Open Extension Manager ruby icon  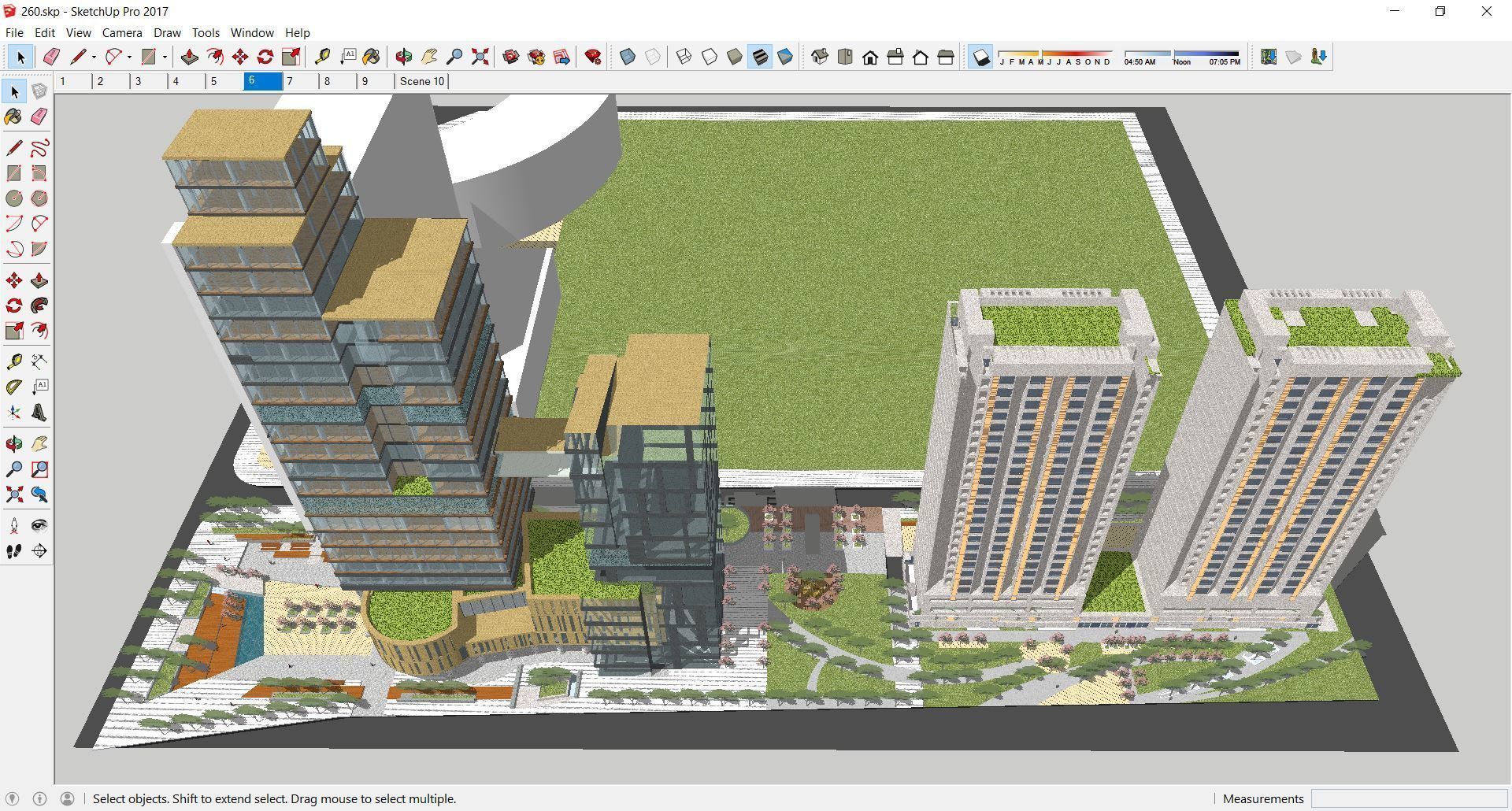593,57
